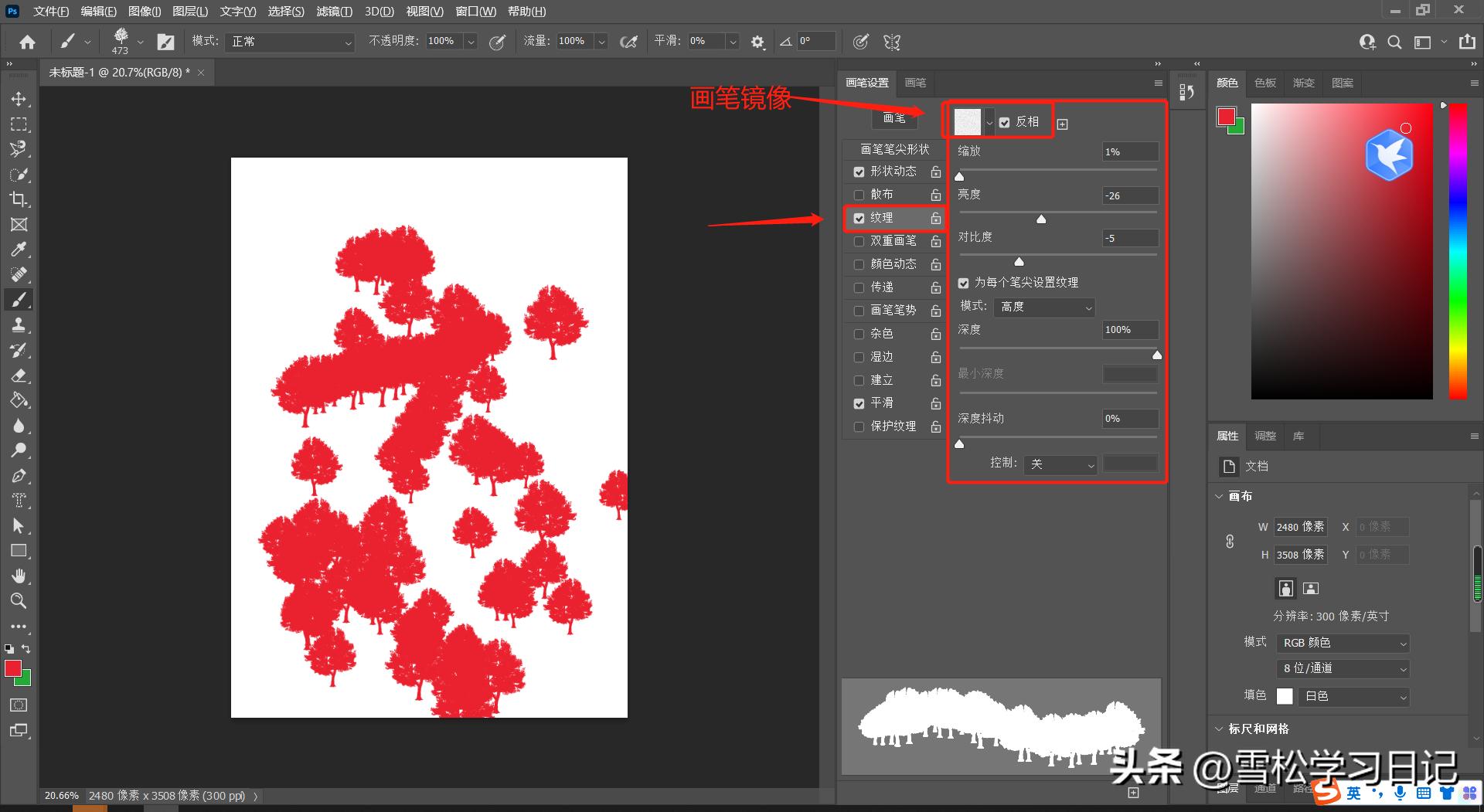Click the 画笔 button in brush settings

coord(893,118)
